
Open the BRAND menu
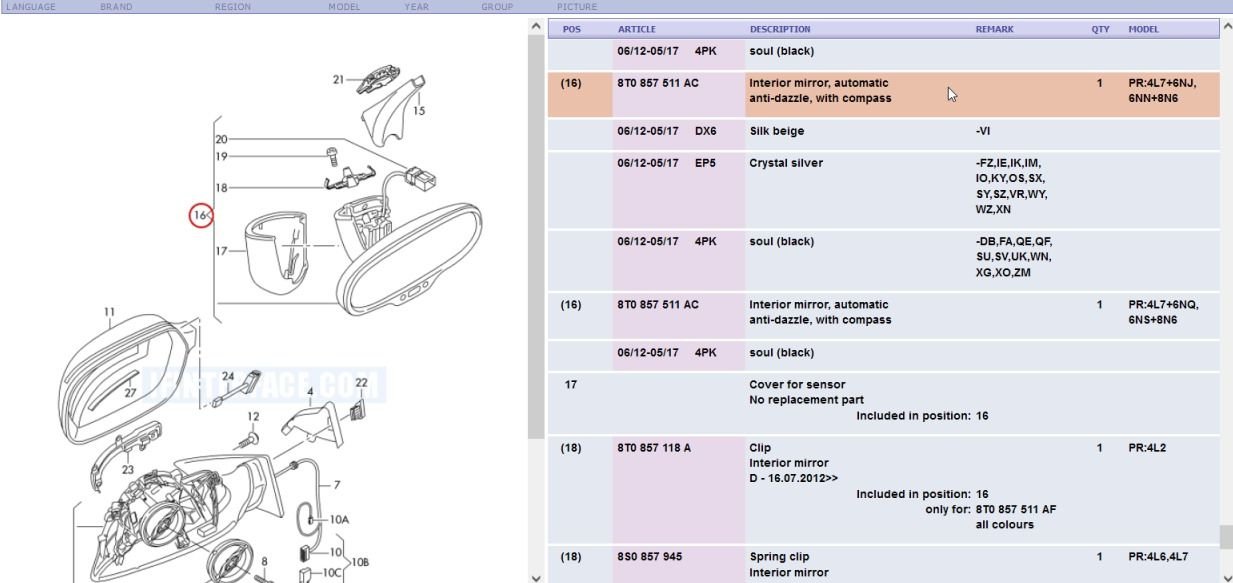tap(116, 7)
